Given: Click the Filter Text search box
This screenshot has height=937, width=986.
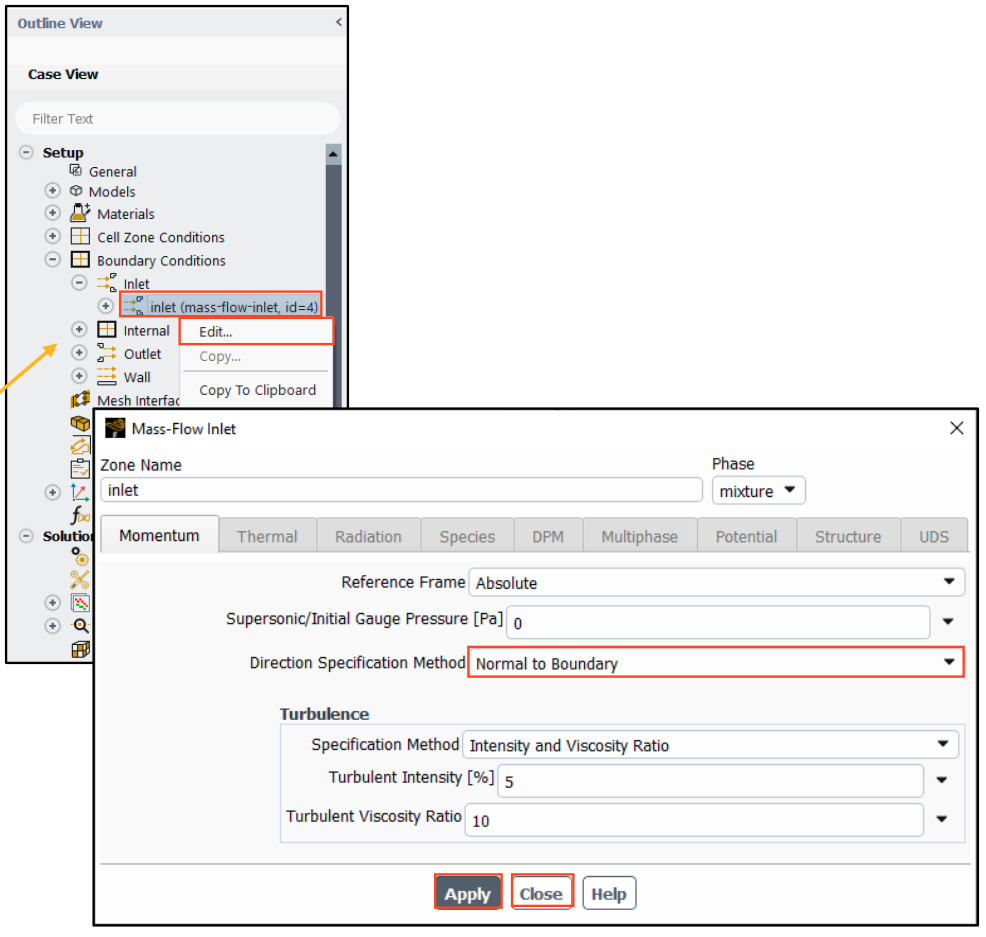Looking at the screenshot, I should [177, 118].
